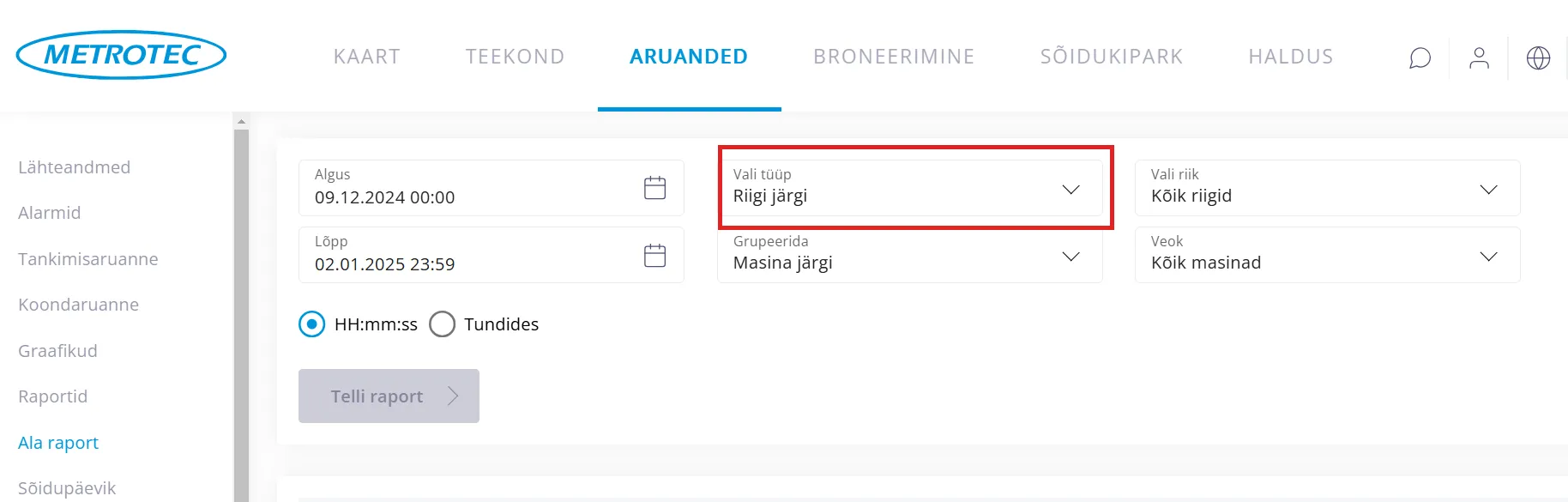Screen dimensions: 1568x502
Task: Open the Koondaruanne sidebar link
Action: coord(79,305)
